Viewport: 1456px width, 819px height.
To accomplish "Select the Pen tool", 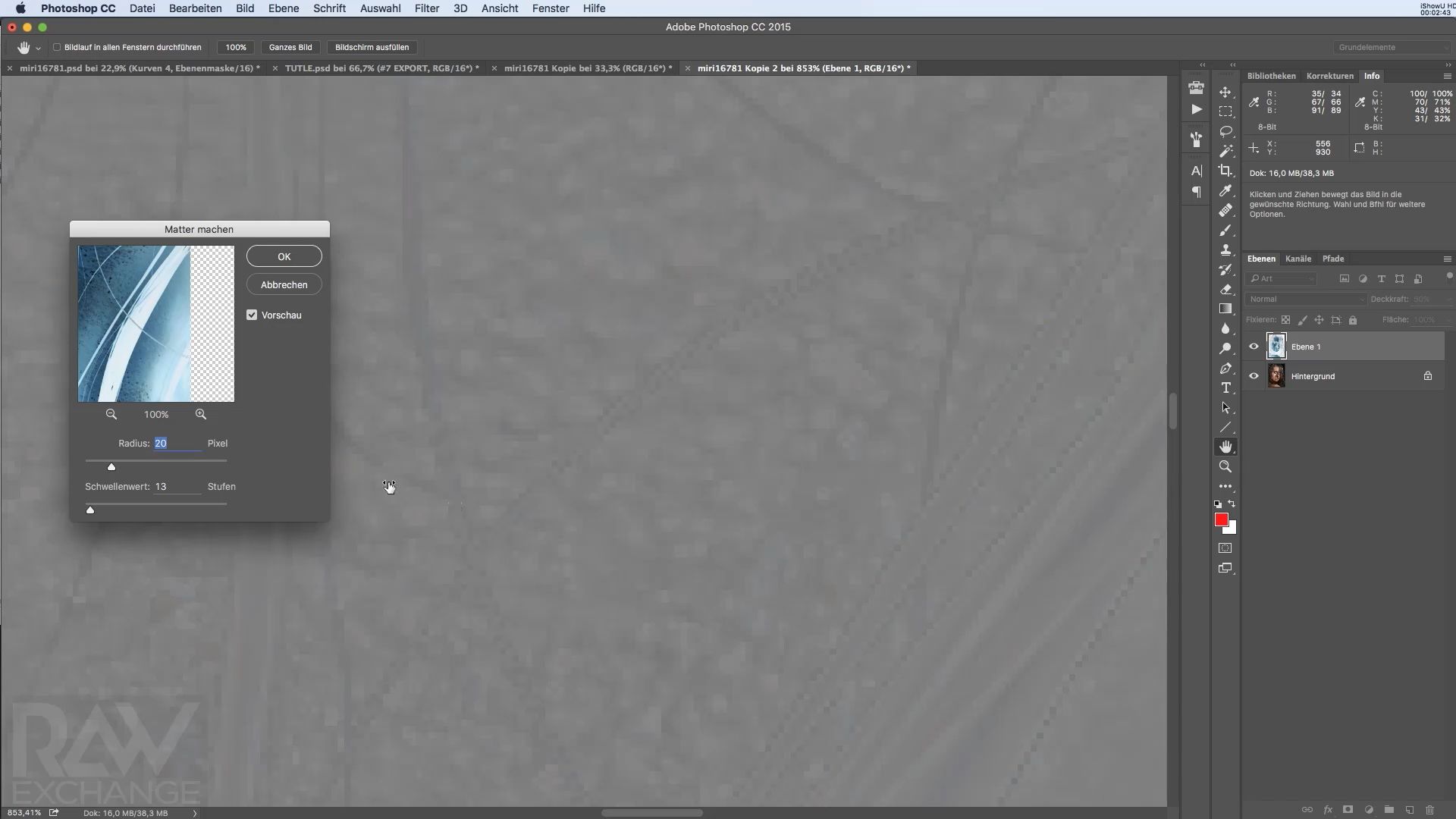I will pos(1225,368).
